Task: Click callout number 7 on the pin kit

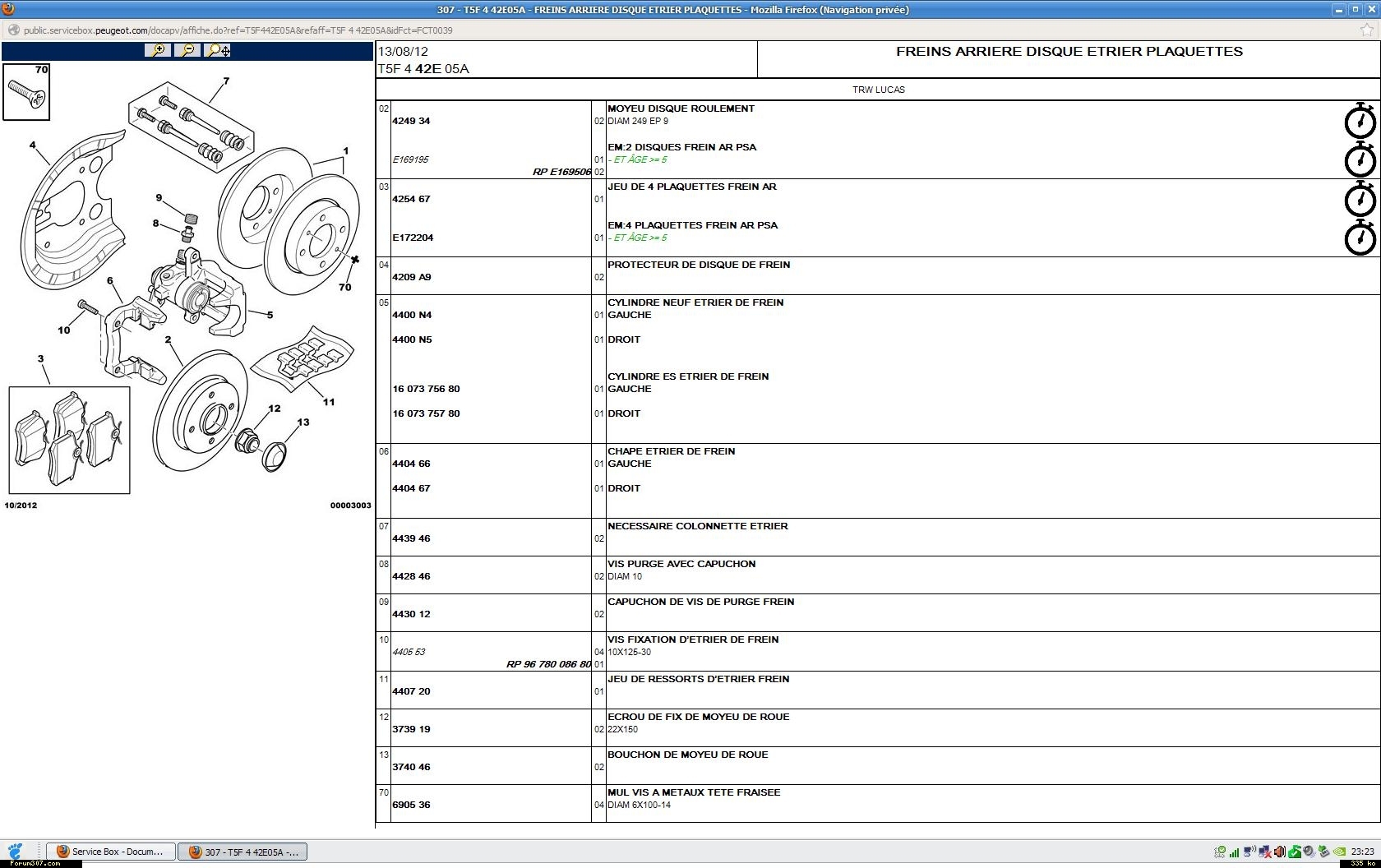Action: coord(226,81)
